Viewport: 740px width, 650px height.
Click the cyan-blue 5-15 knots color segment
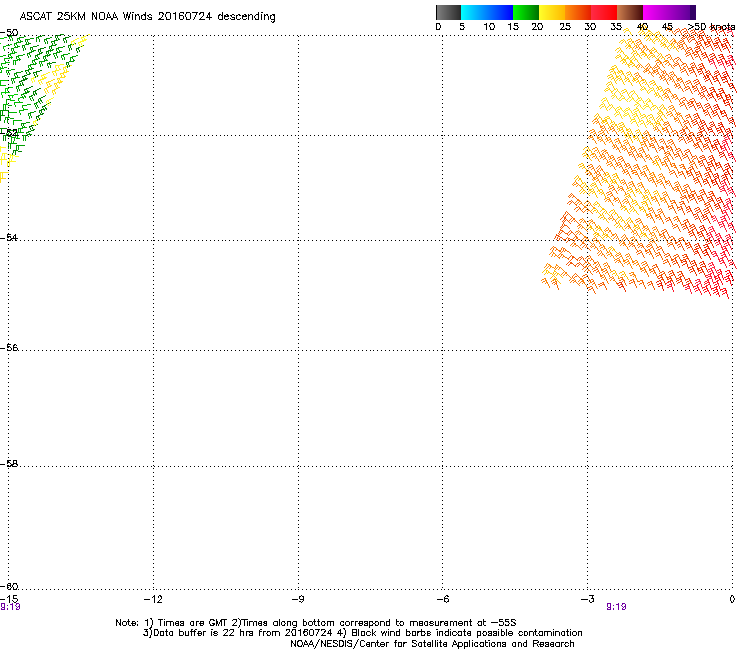coord(487,12)
